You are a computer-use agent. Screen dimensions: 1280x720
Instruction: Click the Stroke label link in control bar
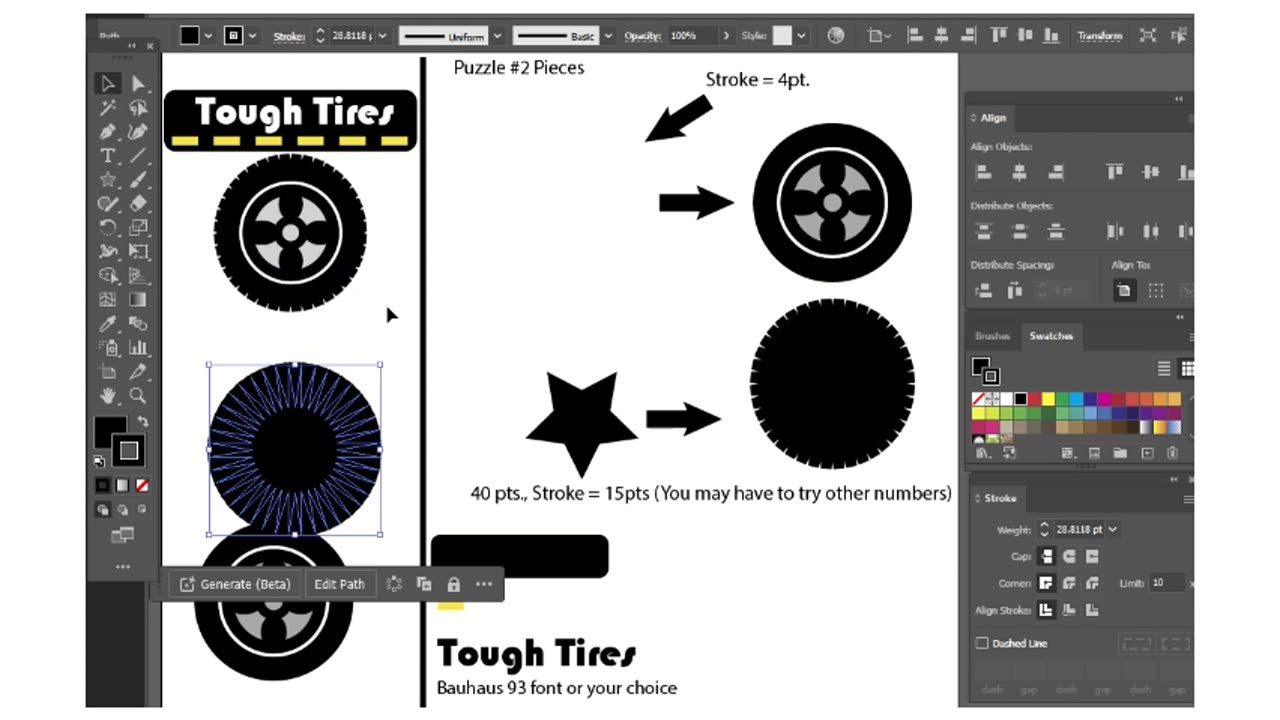[x=289, y=36]
